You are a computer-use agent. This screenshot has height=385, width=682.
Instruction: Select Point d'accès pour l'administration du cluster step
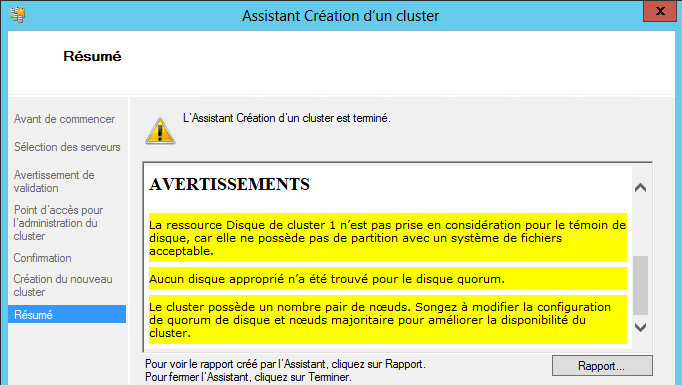coord(58,223)
